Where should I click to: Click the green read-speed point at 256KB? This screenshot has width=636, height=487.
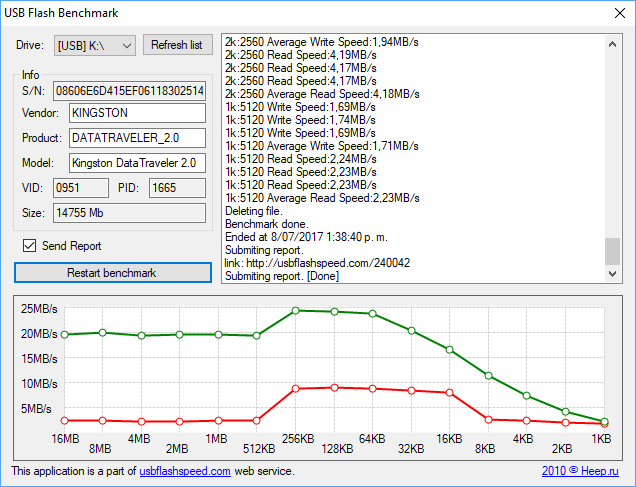pos(296,311)
